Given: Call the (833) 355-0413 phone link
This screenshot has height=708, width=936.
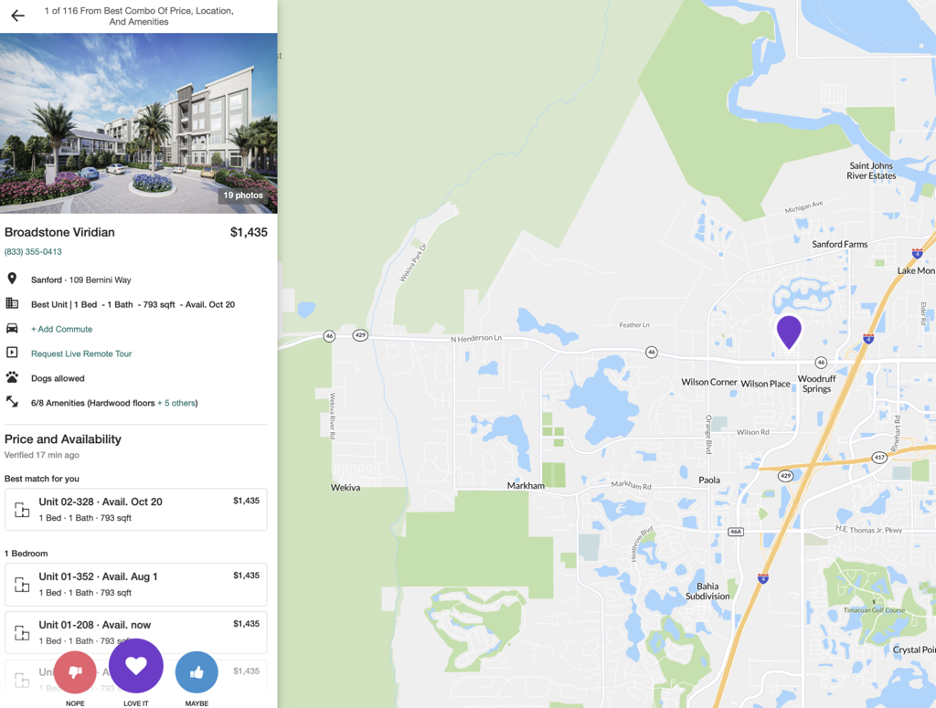Looking at the screenshot, I should [33, 252].
